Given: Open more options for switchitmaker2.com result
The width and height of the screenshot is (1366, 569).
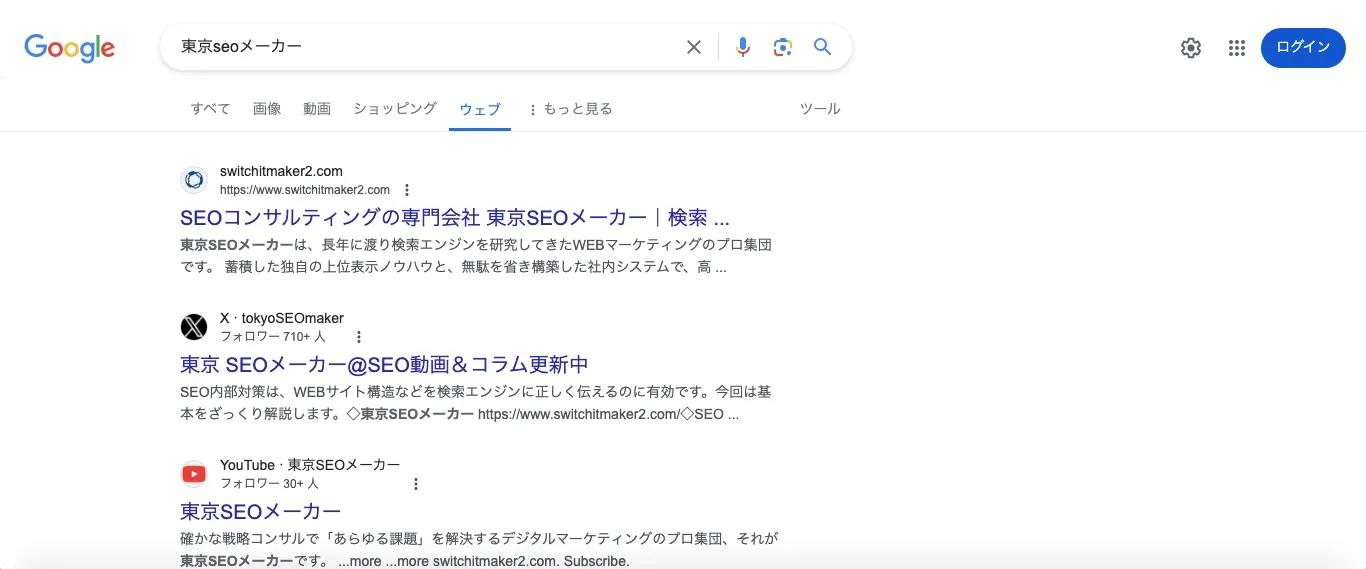Looking at the screenshot, I should point(406,190).
